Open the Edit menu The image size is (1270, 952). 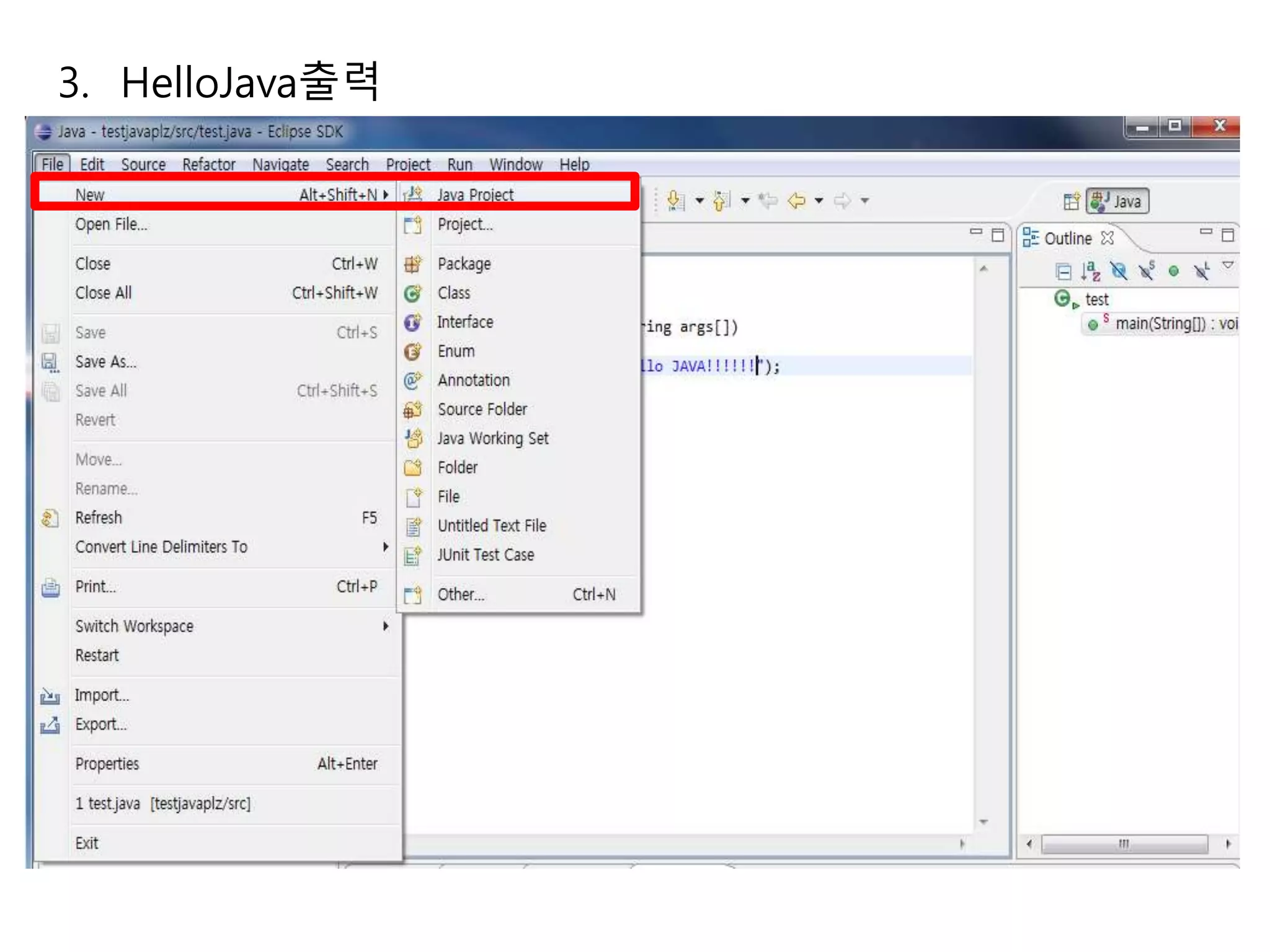92,164
